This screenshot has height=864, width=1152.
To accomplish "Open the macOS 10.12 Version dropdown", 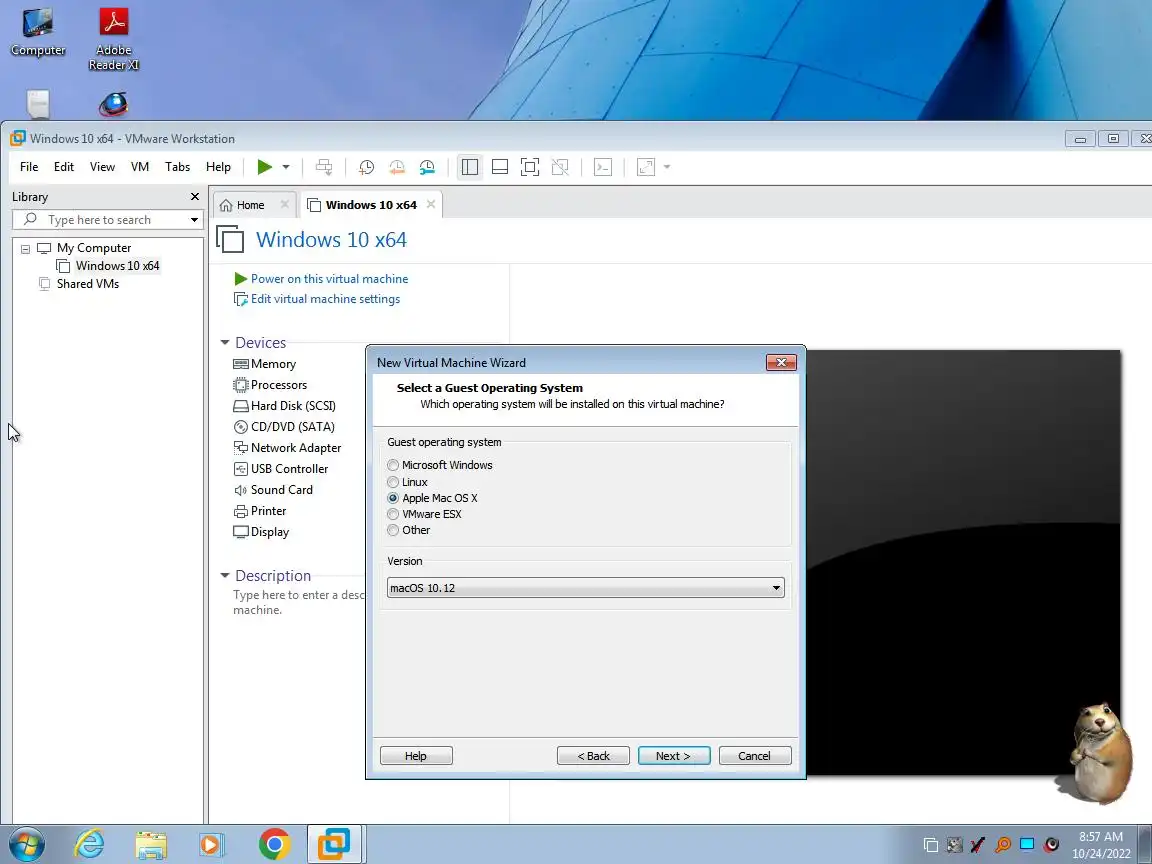I will (586, 588).
